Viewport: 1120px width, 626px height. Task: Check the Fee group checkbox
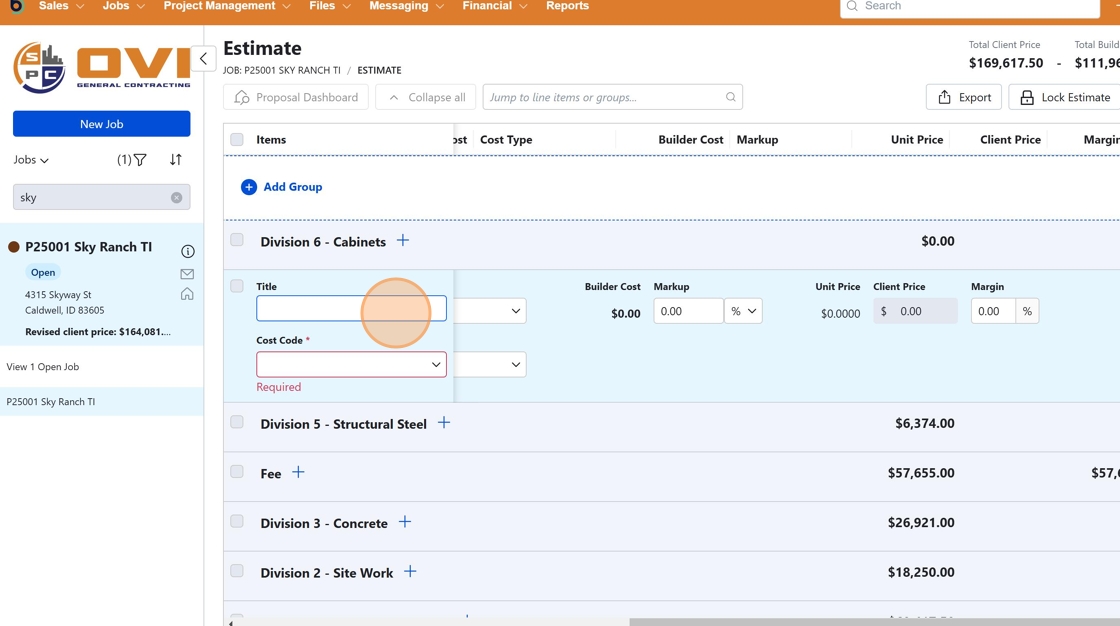237,472
